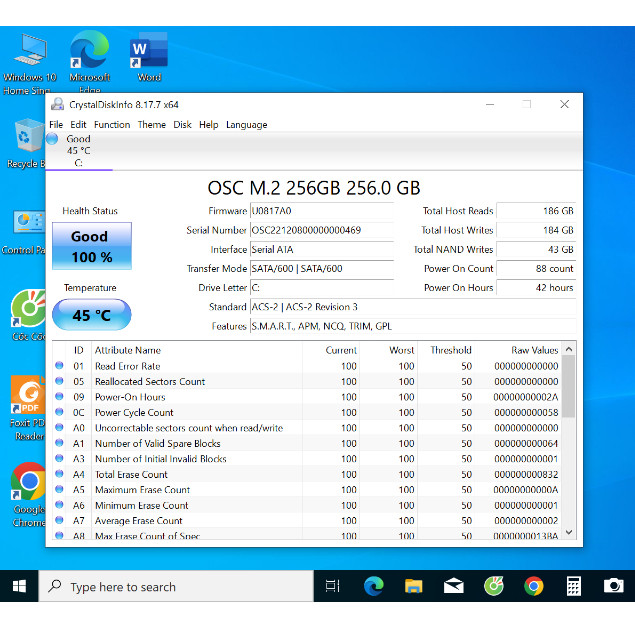Click the status dot for Number of Valid Spare Blocks
The height and width of the screenshot is (635, 635).
(59, 443)
